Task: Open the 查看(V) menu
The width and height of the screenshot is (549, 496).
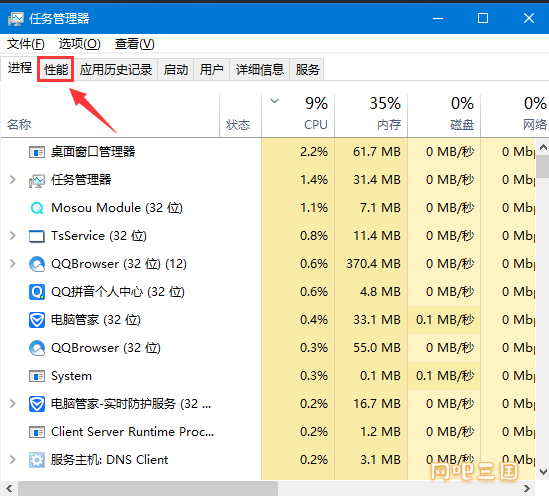Action: point(135,44)
